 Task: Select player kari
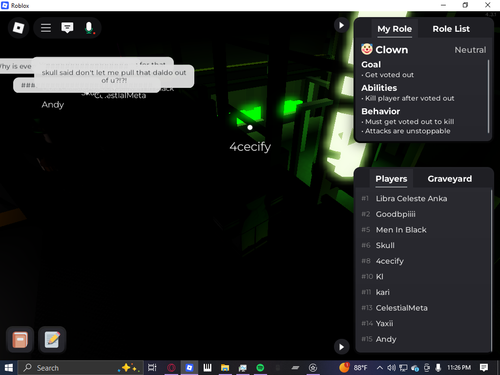(423, 292)
